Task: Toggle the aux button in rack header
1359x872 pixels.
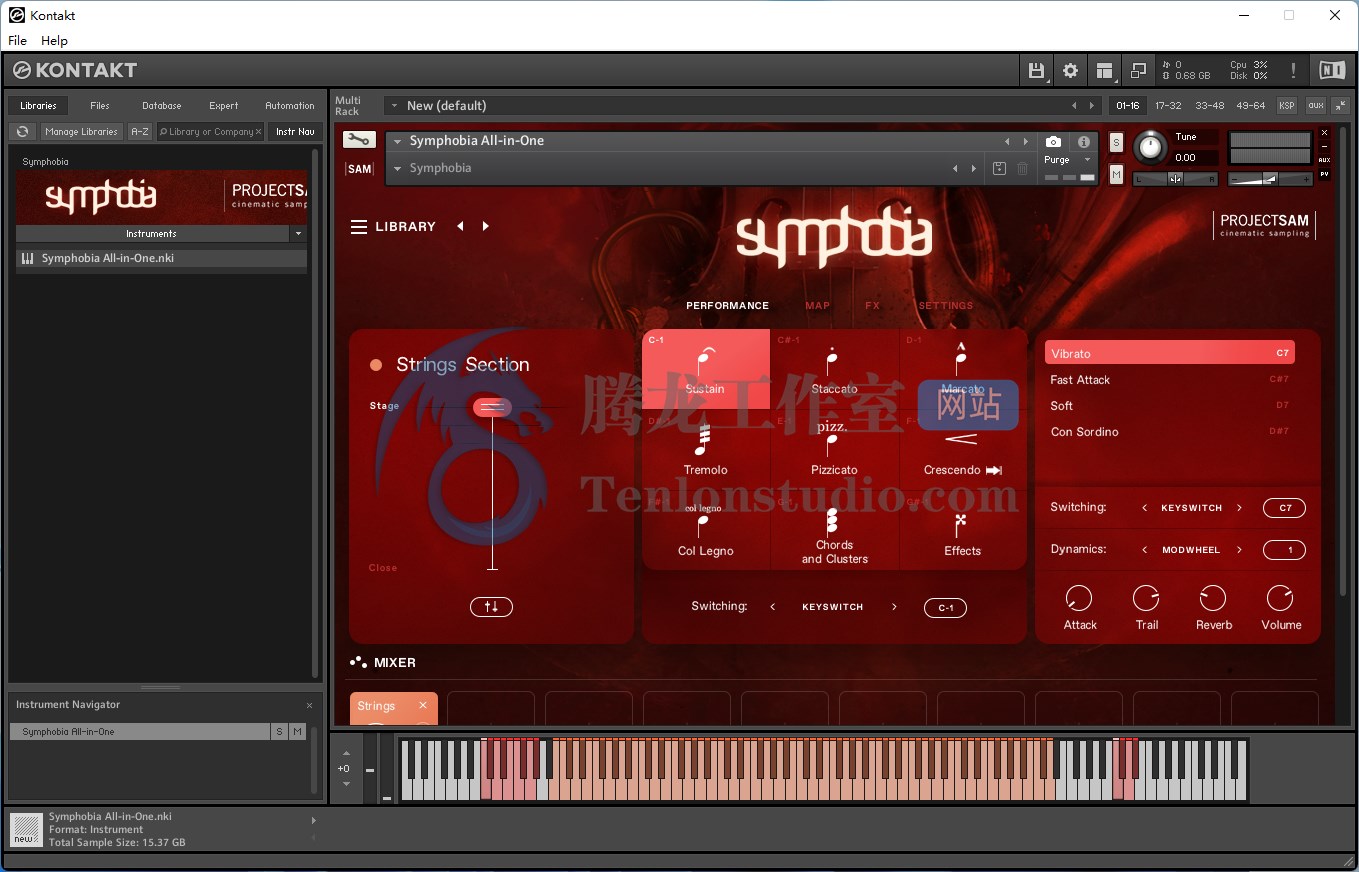Action: click(x=1315, y=105)
